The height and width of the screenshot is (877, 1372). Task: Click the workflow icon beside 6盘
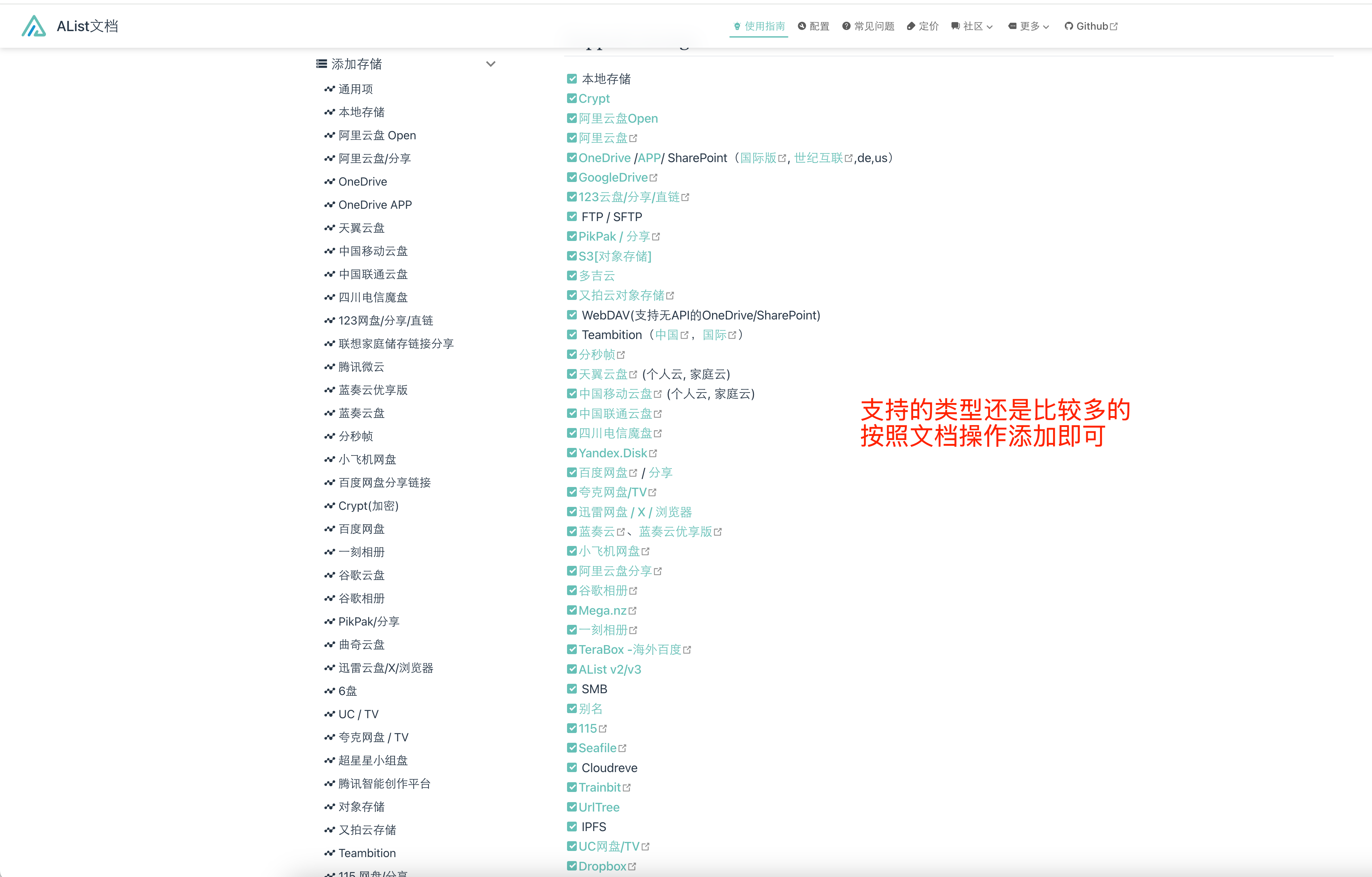click(329, 691)
